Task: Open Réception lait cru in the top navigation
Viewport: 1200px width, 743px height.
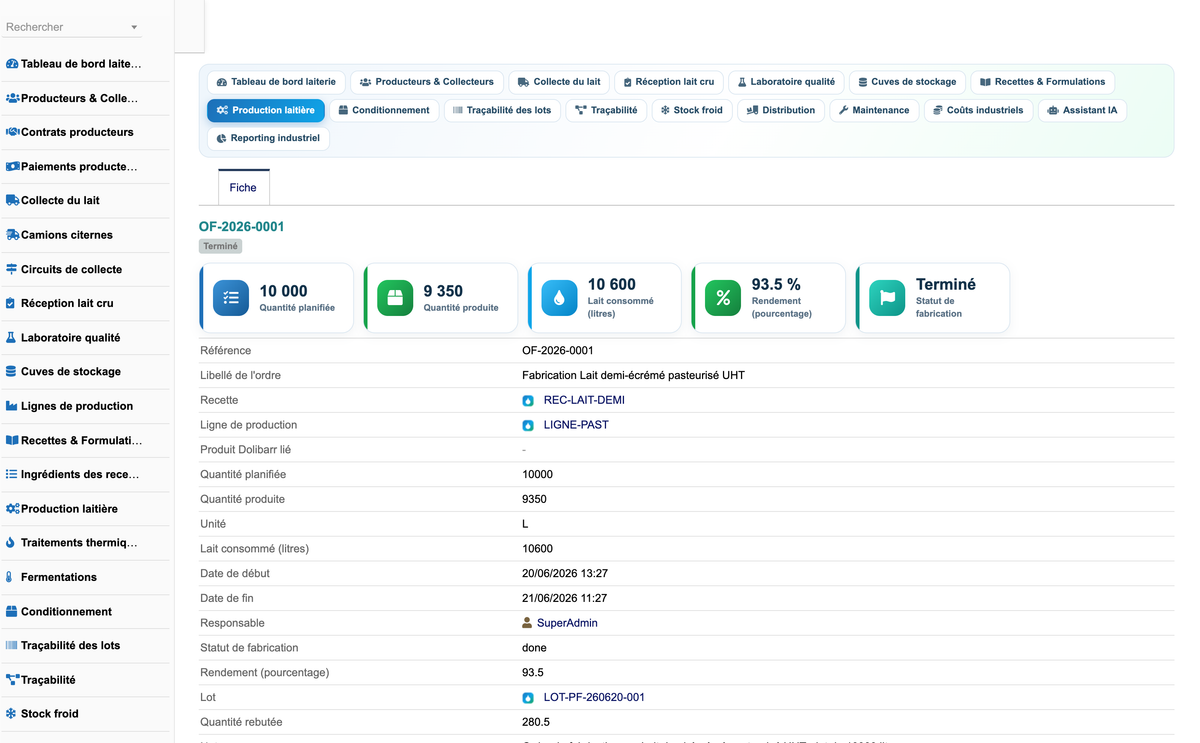Action: (x=668, y=82)
